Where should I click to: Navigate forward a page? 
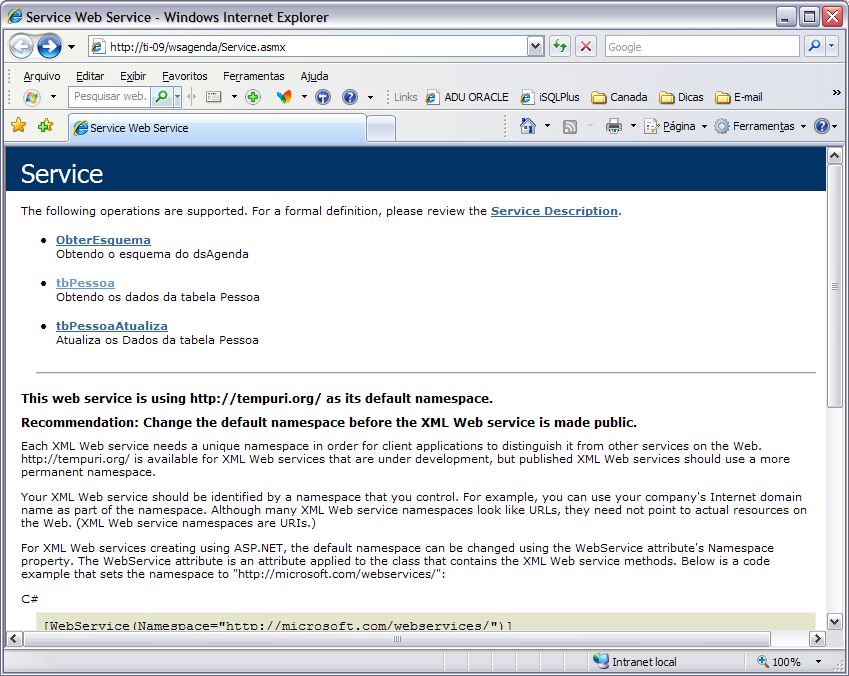click(48, 46)
